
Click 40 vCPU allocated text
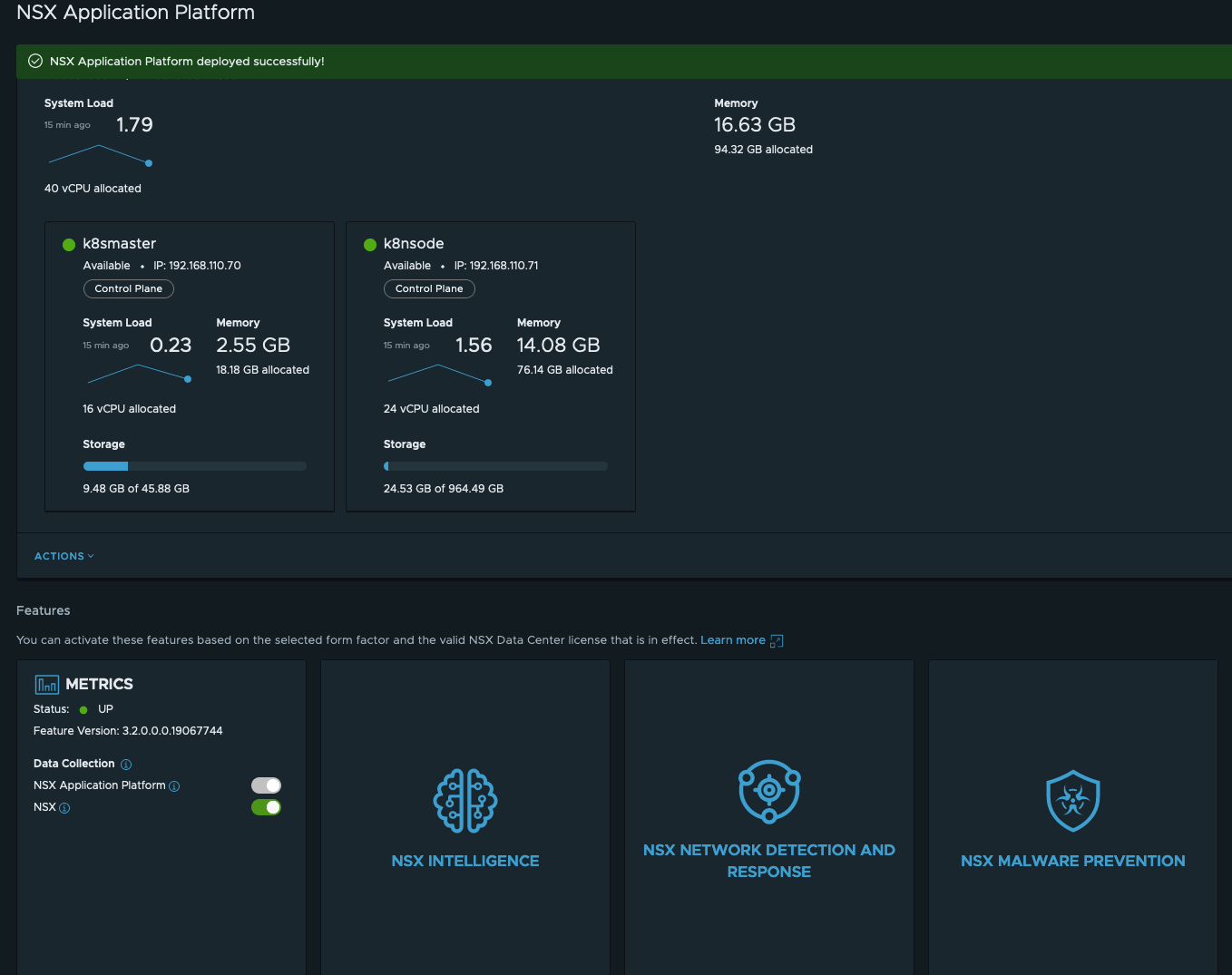[93, 189]
